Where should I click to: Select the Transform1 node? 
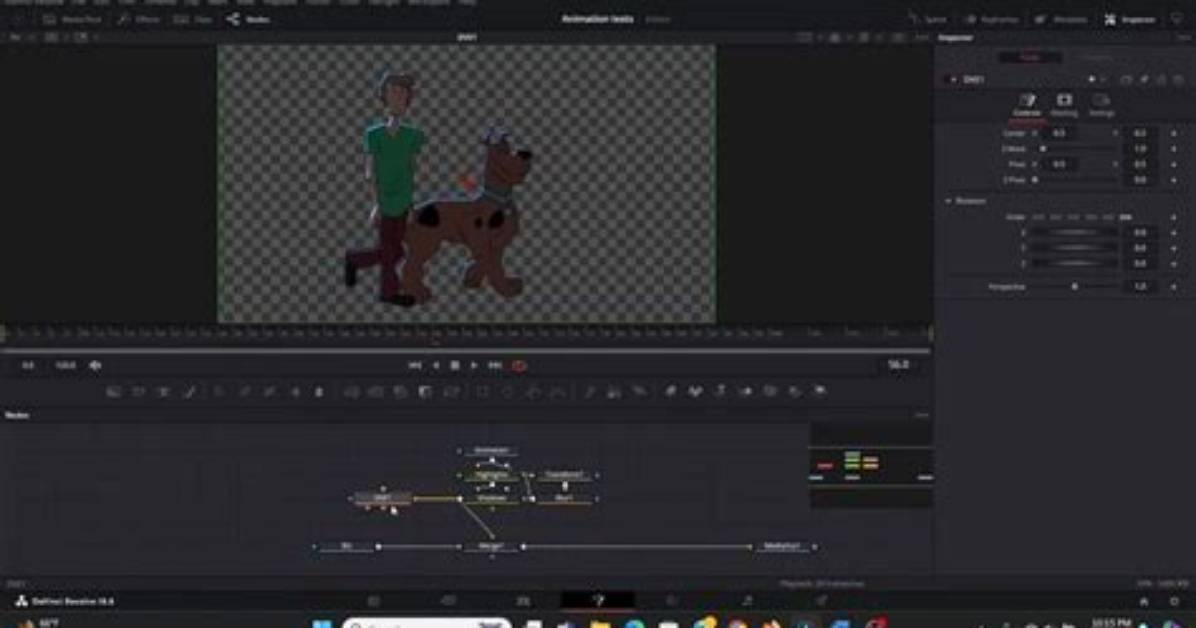click(564, 475)
